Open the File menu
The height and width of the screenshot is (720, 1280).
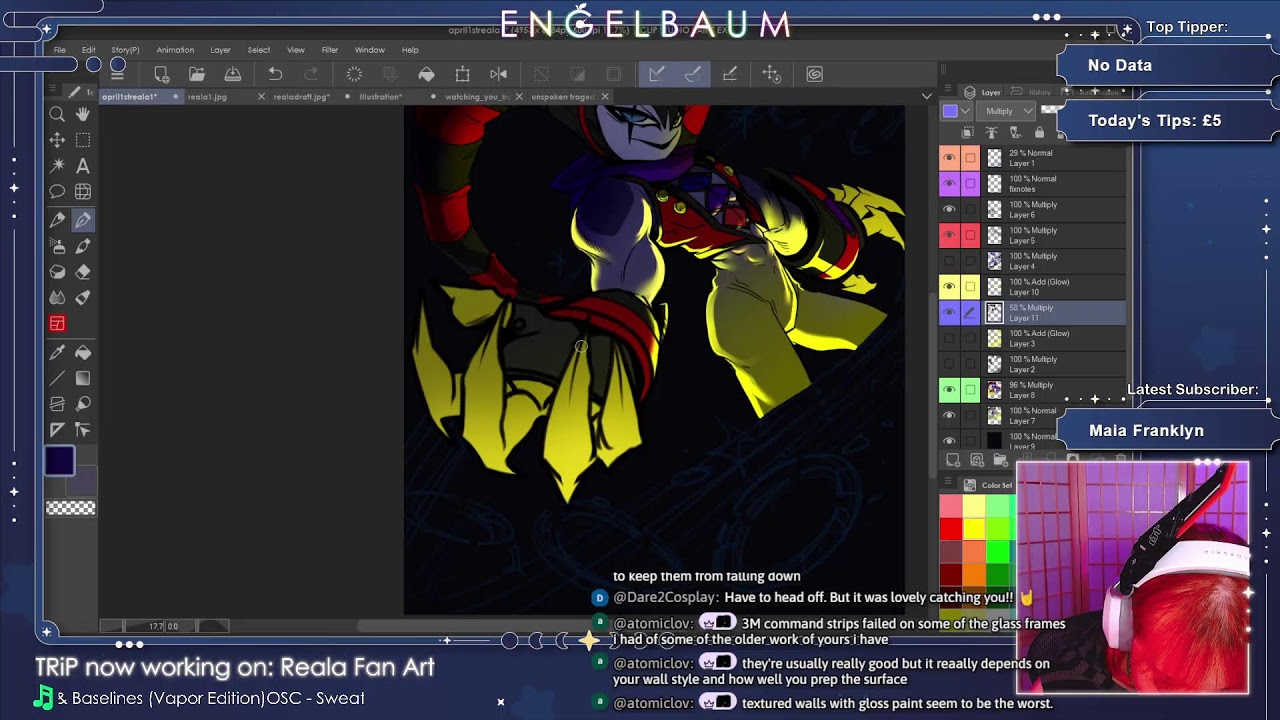[60, 50]
